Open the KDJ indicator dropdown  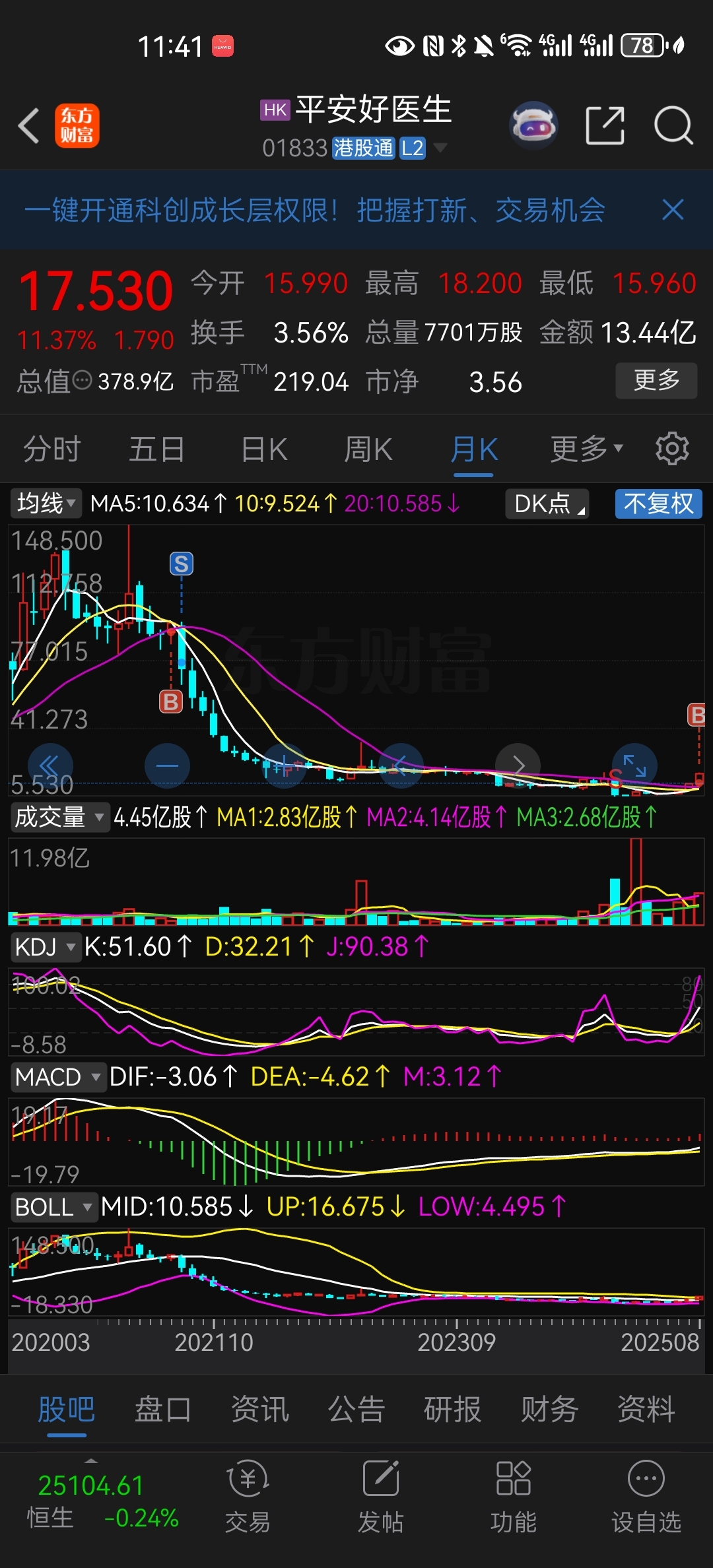(45, 946)
